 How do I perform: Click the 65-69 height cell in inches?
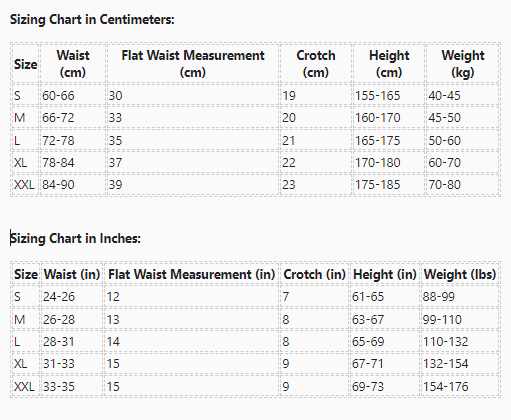click(x=385, y=342)
